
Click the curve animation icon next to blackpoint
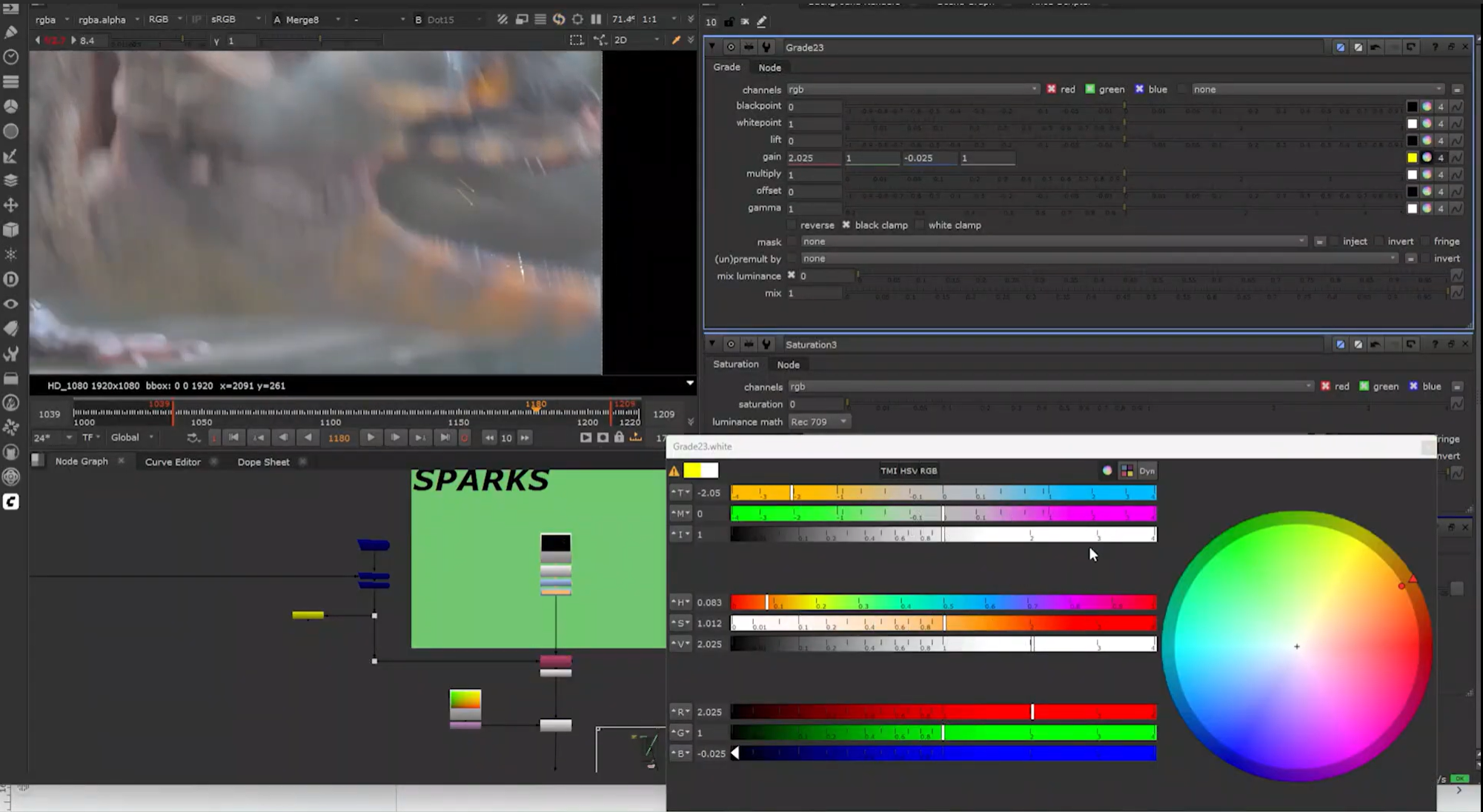(1456, 107)
